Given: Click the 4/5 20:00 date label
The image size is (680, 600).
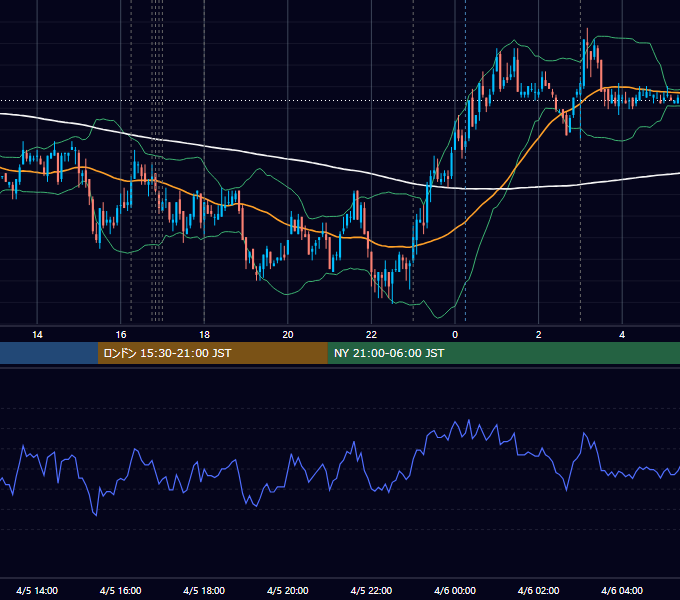Looking at the screenshot, I should [x=288, y=590].
